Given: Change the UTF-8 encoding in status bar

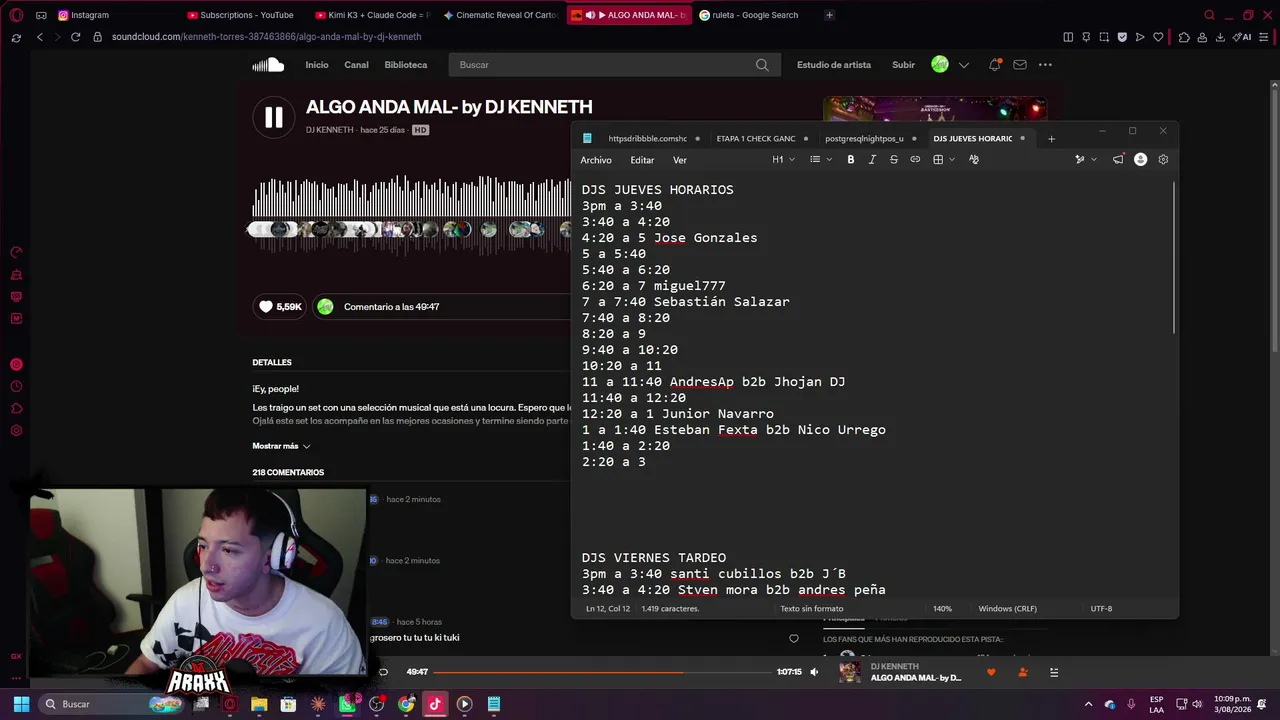Looking at the screenshot, I should (1101, 608).
